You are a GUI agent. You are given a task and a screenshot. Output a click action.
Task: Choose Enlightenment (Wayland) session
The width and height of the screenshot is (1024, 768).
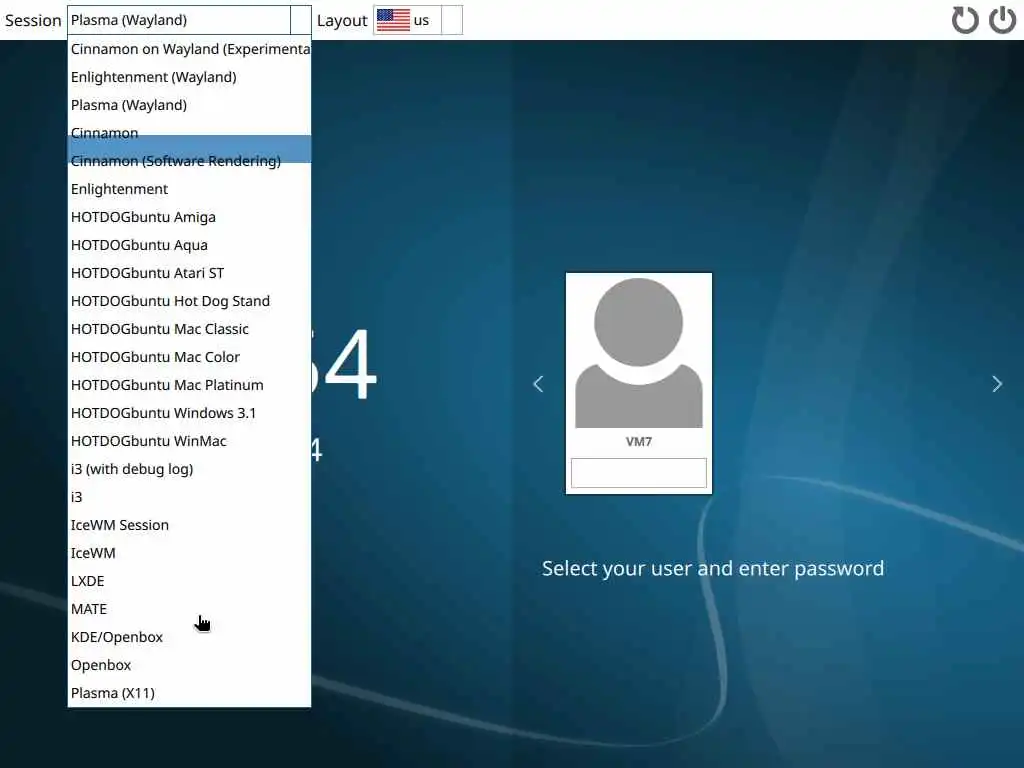point(189,77)
